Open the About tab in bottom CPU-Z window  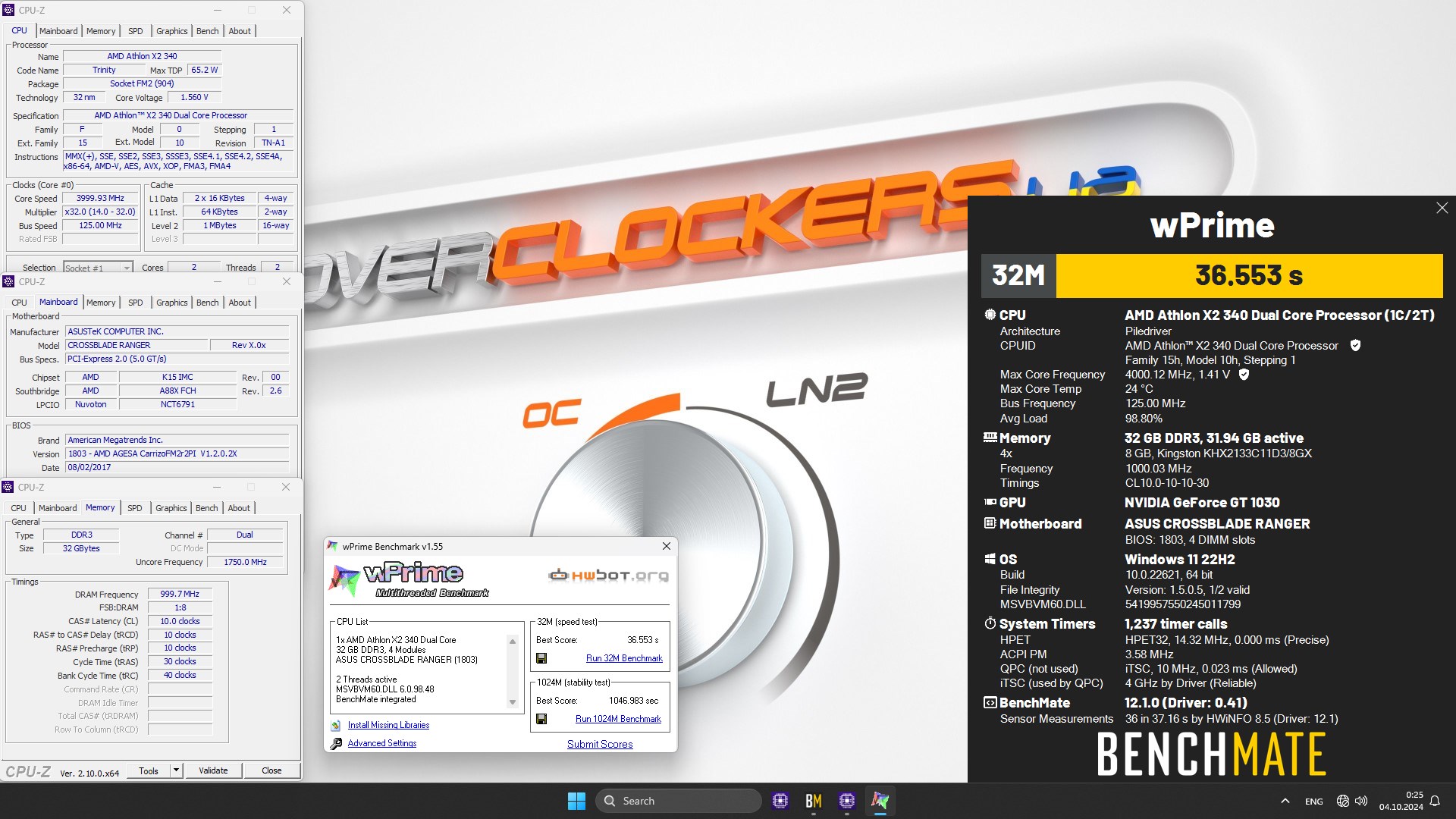239,508
